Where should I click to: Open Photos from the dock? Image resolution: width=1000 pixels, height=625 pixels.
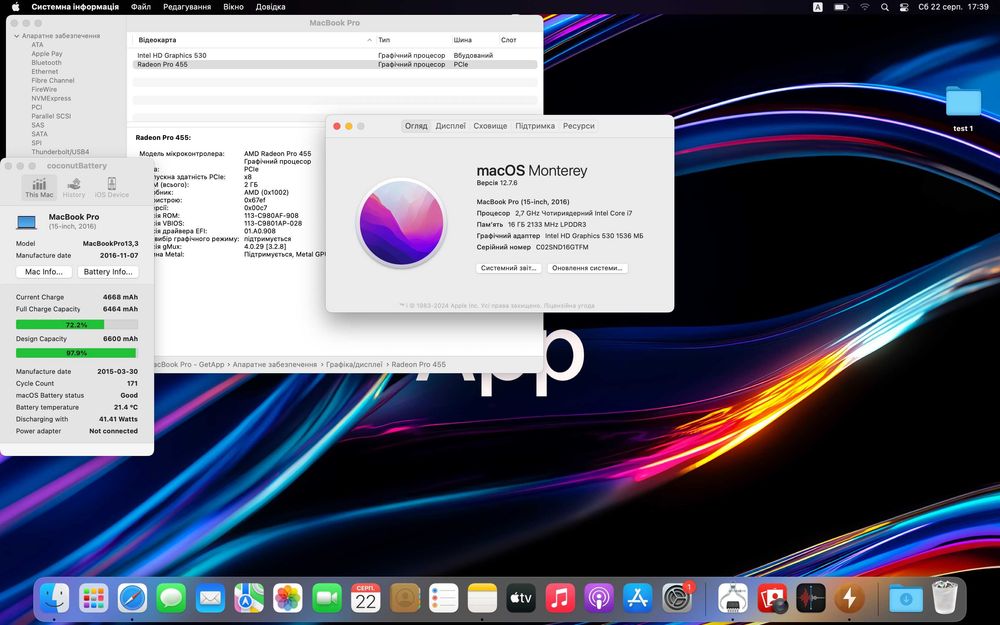288,598
